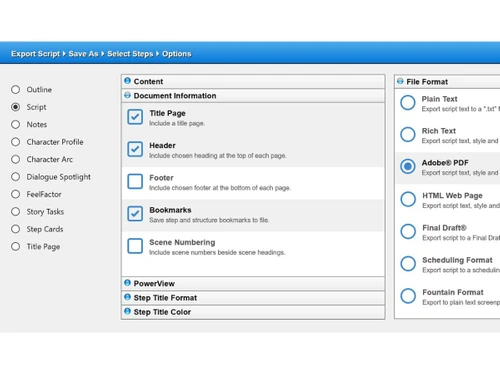This screenshot has height=375, width=500.
Task: Click the Bookmarks description text
Action: pyautogui.click(x=209, y=220)
